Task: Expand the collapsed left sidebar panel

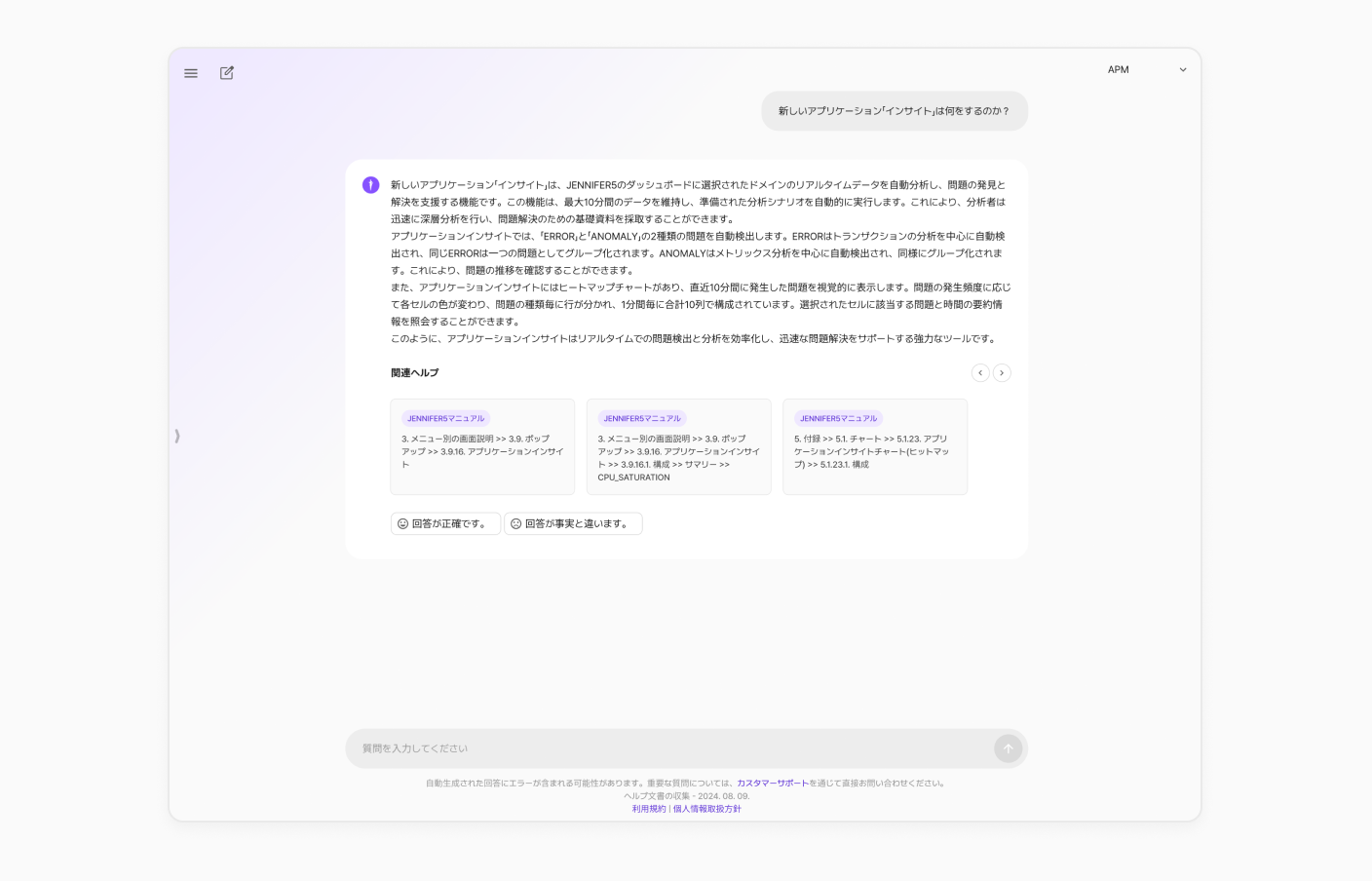Action: (177, 436)
